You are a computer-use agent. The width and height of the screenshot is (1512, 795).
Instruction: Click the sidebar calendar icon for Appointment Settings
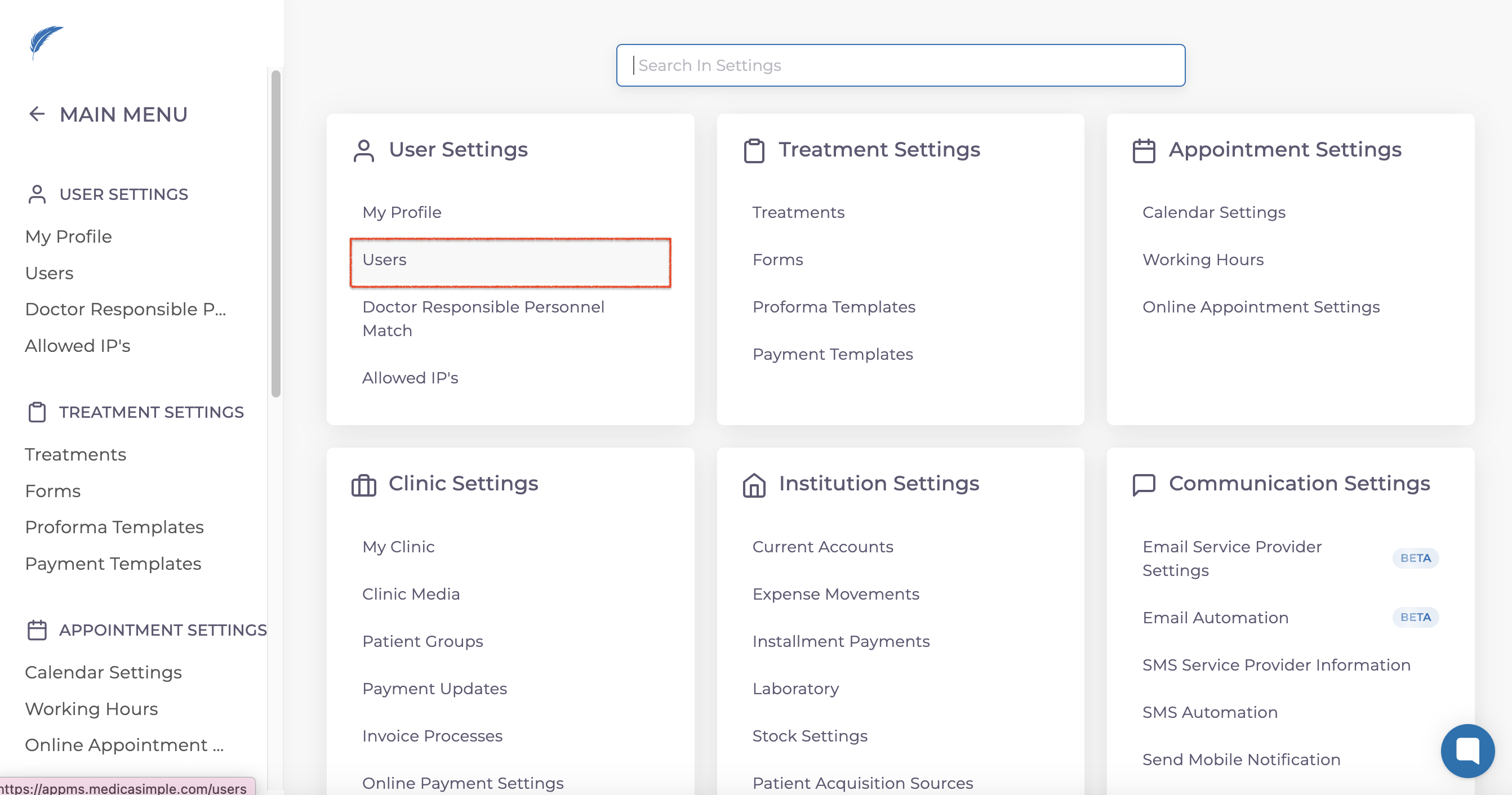pos(37,629)
